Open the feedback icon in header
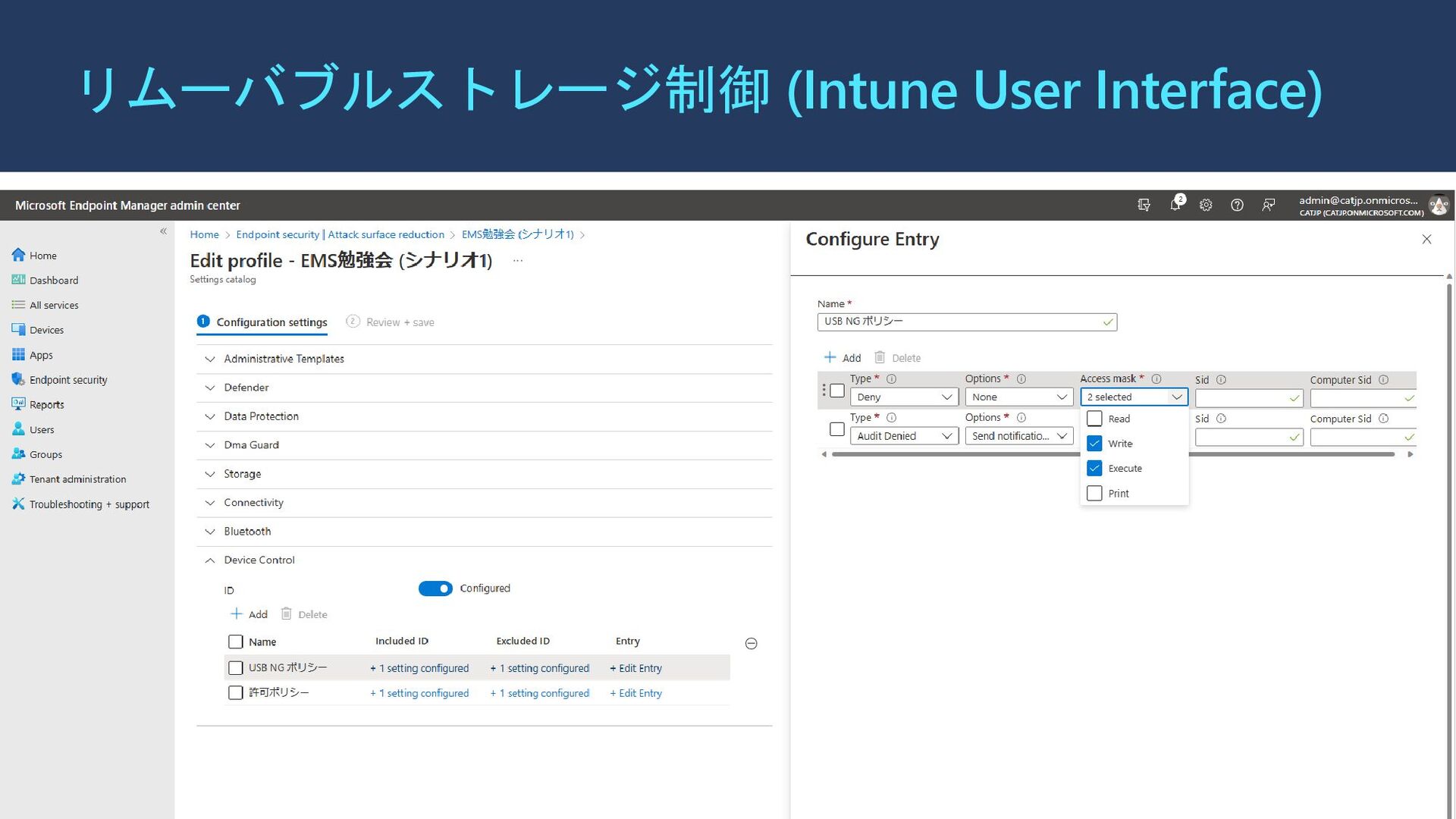Viewport: 1456px width, 819px height. click(1268, 205)
